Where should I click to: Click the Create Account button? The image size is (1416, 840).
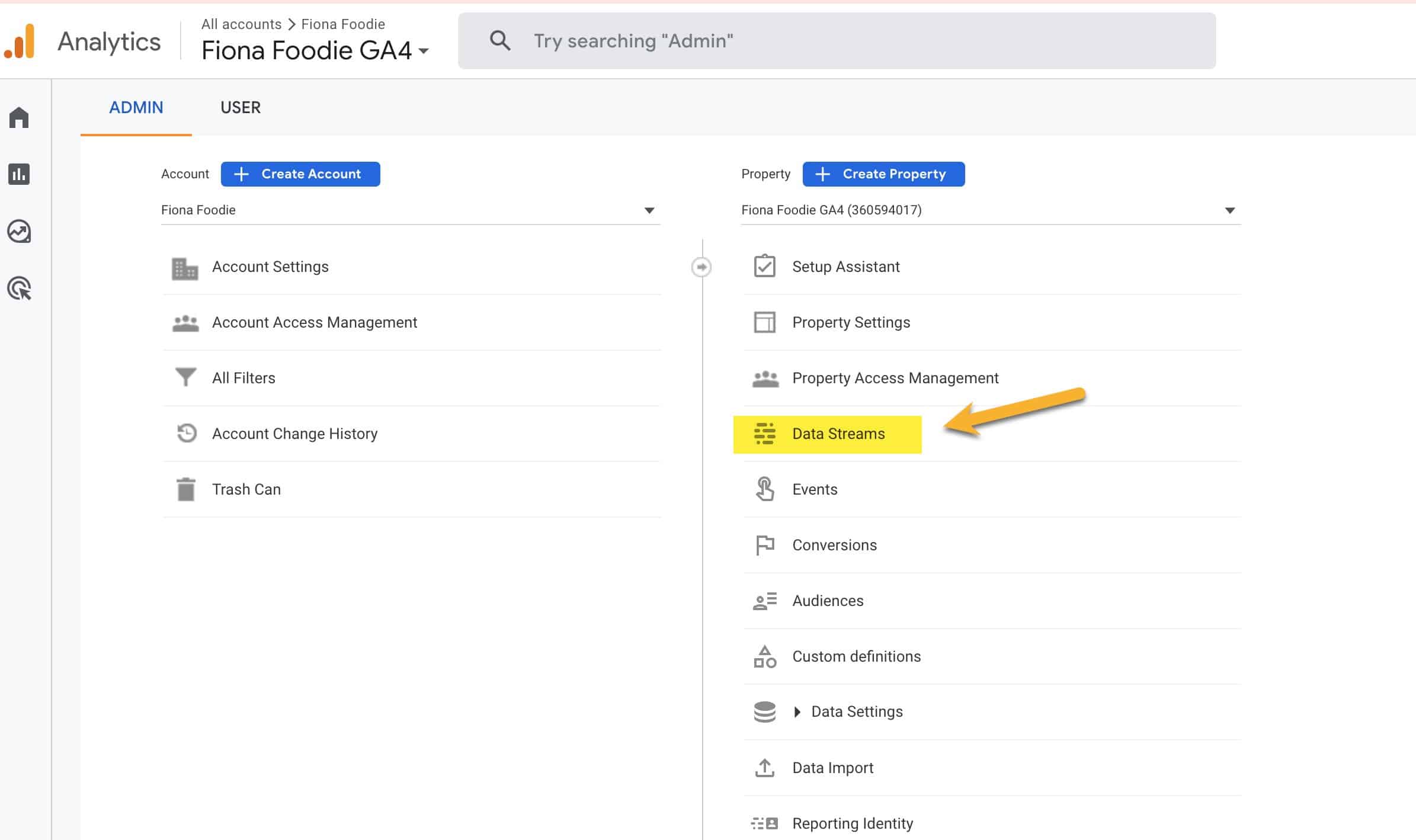pyautogui.click(x=300, y=174)
